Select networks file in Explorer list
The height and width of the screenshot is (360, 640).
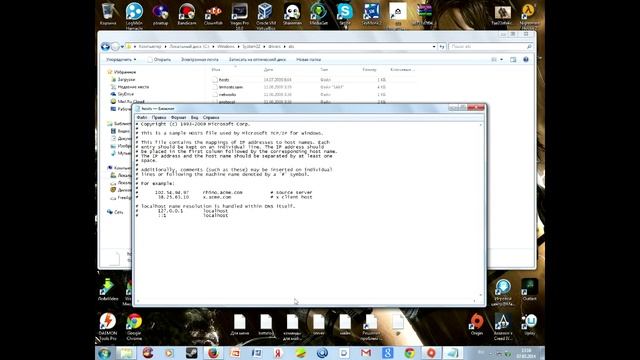pyautogui.click(x=227, y=95)
